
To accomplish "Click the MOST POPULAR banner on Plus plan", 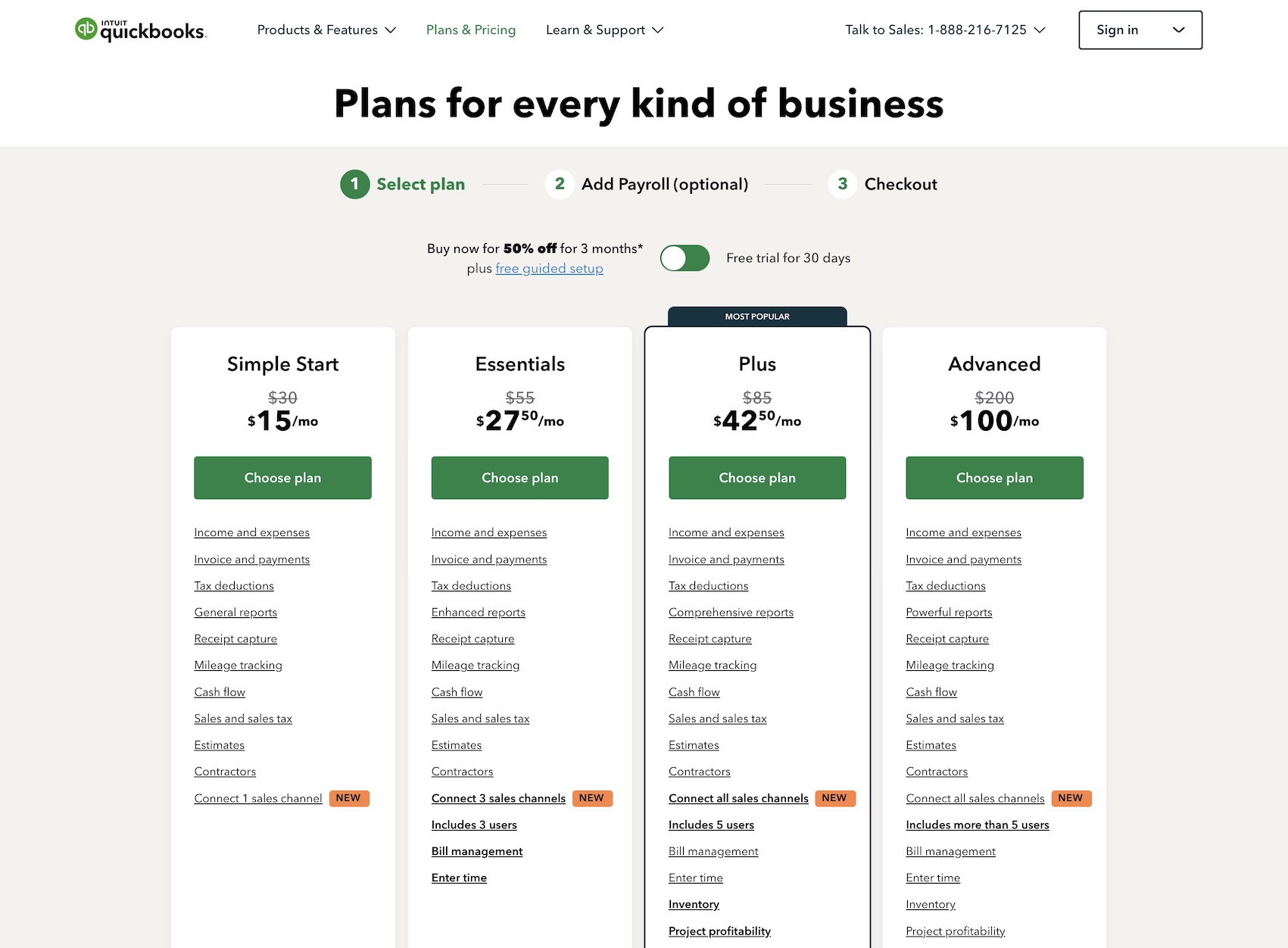I will (756, 317).
